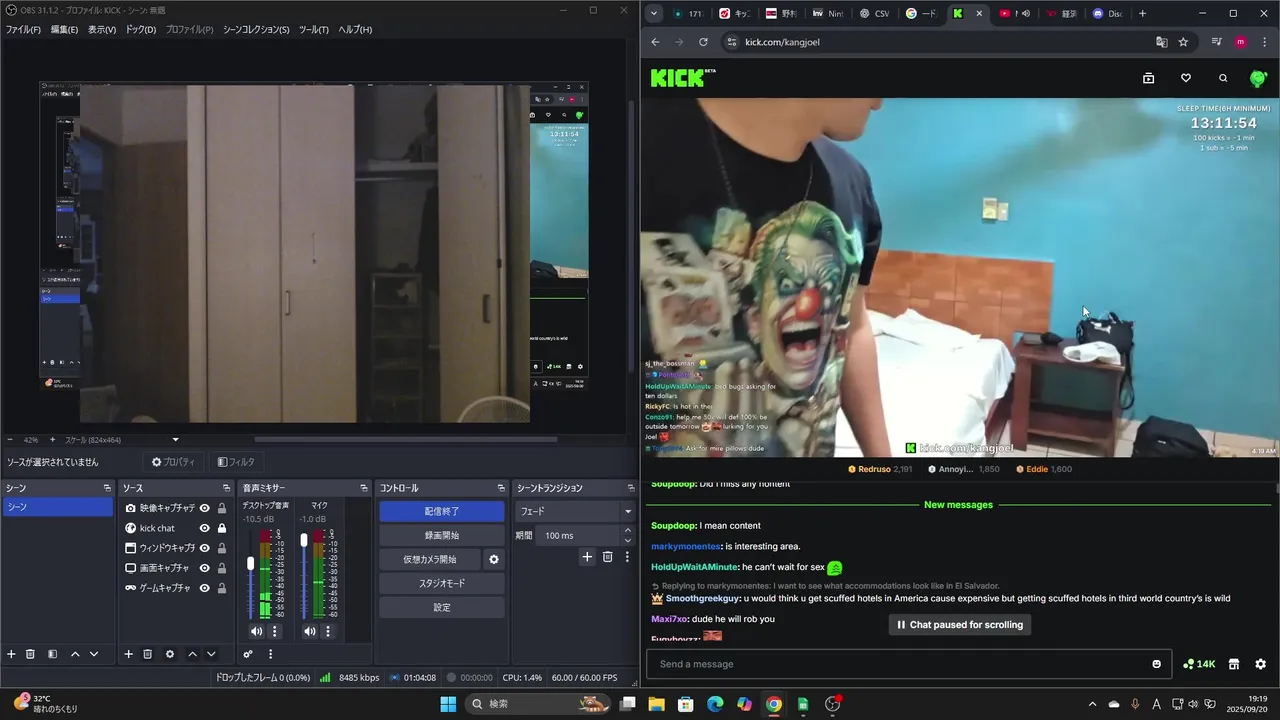Increase transition duration stepper up
1280x720 pixels.
629,531
